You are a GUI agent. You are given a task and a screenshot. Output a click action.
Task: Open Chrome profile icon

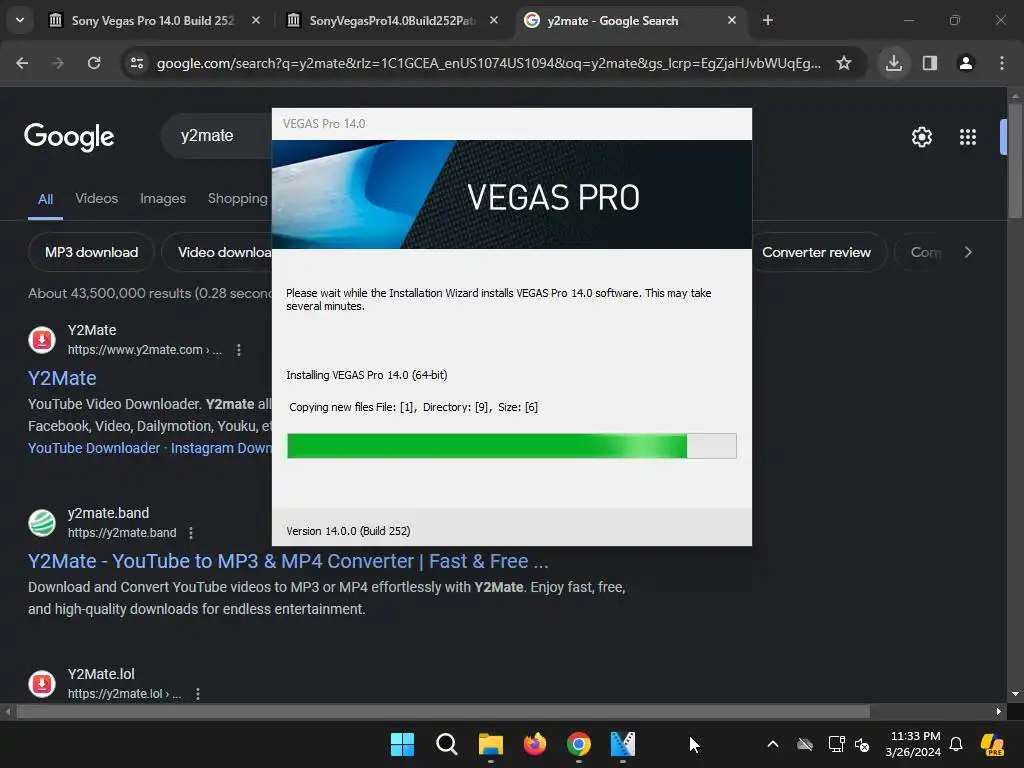[x=965, y=63]
